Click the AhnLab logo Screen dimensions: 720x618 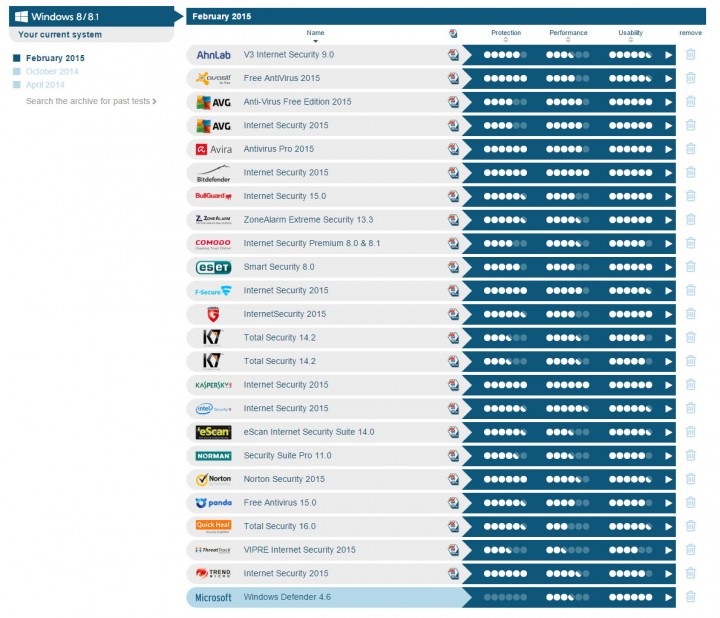[x=213, y=55]
